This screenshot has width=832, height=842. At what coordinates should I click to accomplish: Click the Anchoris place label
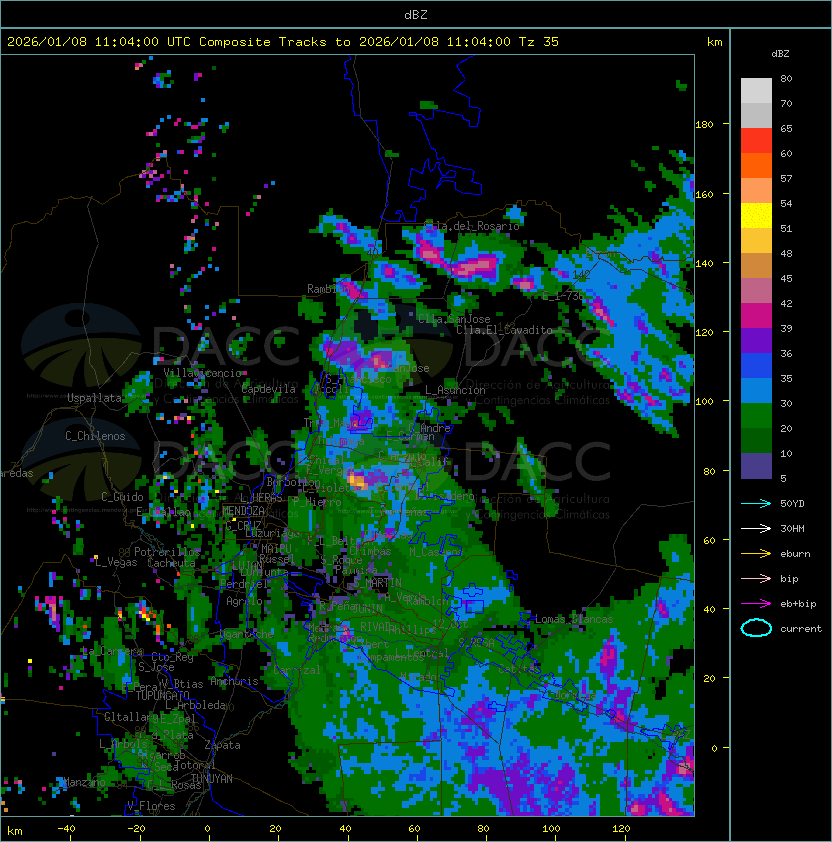[x=234, y=681]
